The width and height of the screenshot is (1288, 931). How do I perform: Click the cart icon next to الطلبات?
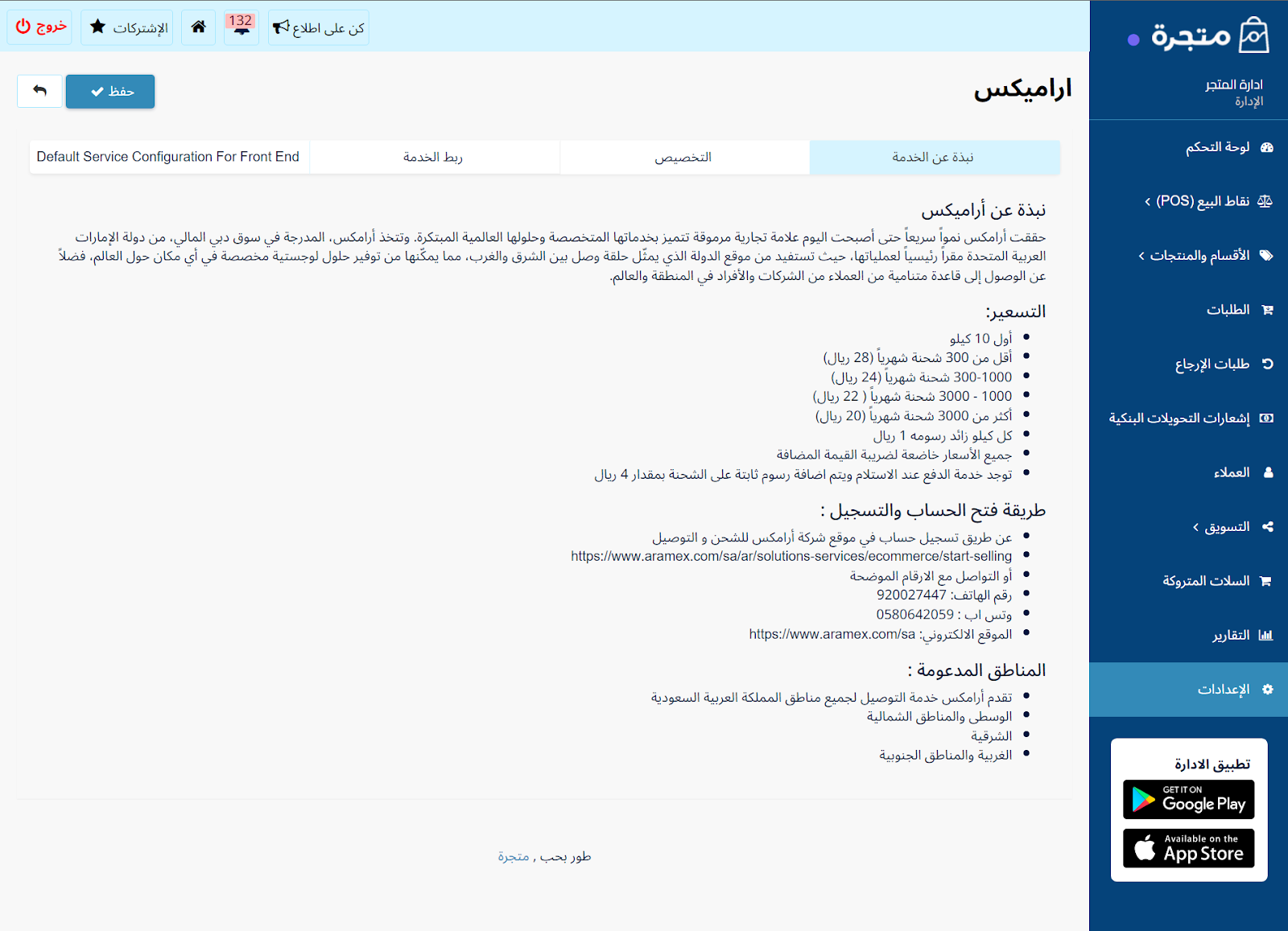coord(1267,310)
